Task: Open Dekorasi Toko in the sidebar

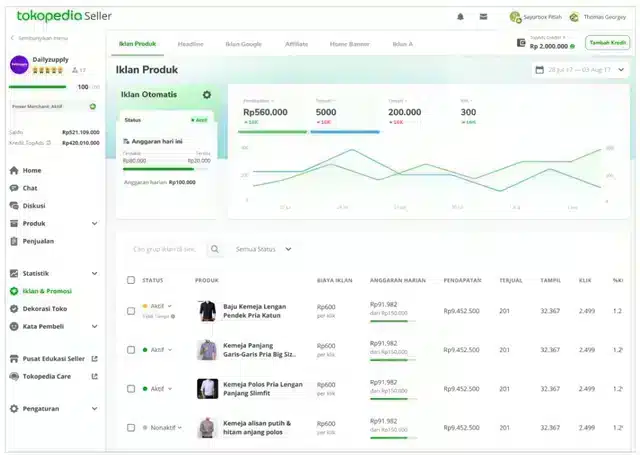Action: (x=38, y=309)
